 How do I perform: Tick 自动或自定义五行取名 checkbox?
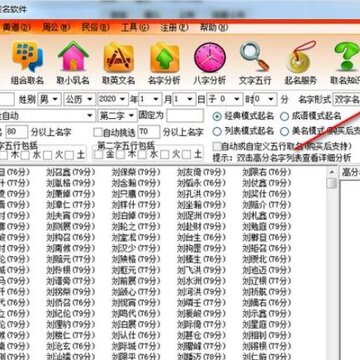(217, 146)
